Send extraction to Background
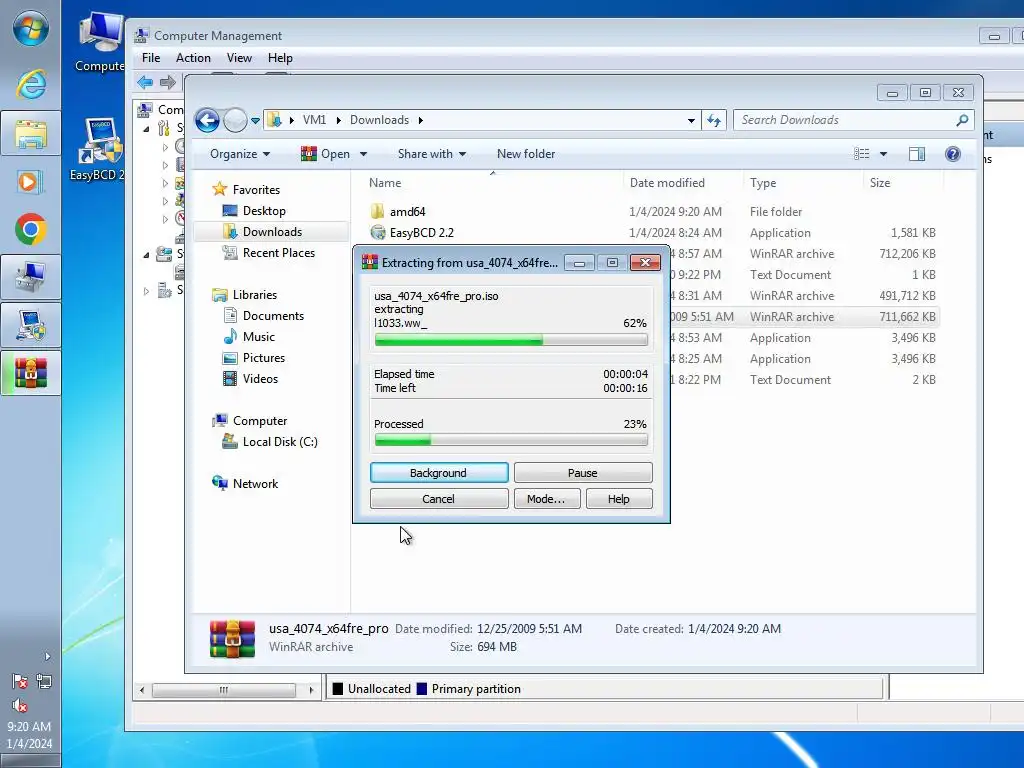This screenshot has height=768, width=1024. tap(439, 473)
